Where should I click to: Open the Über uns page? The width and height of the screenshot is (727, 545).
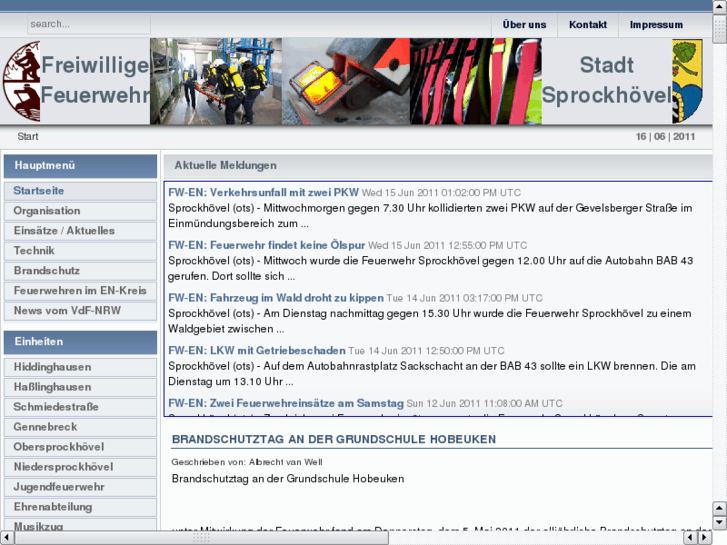point(524,25)
